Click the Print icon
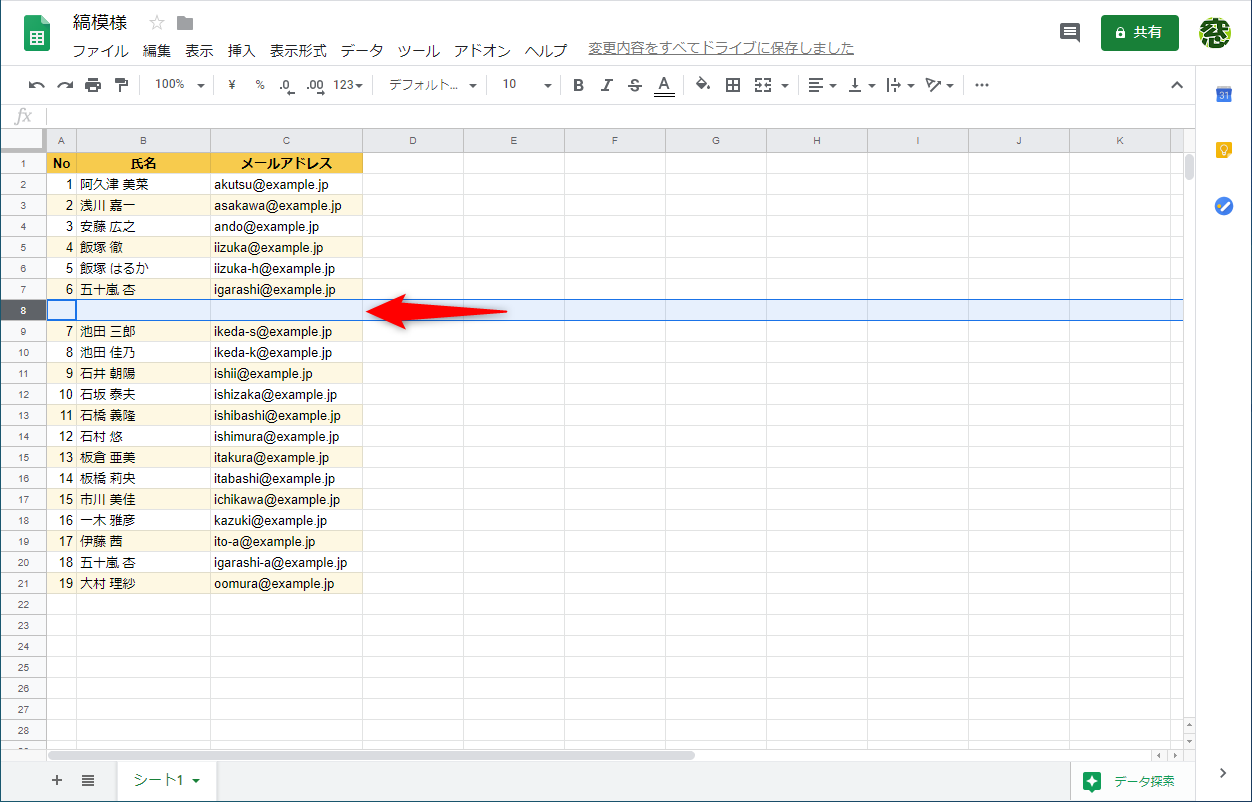This screenshot has width=1252, height=802. pyautogui.click(x=93, y=85)
